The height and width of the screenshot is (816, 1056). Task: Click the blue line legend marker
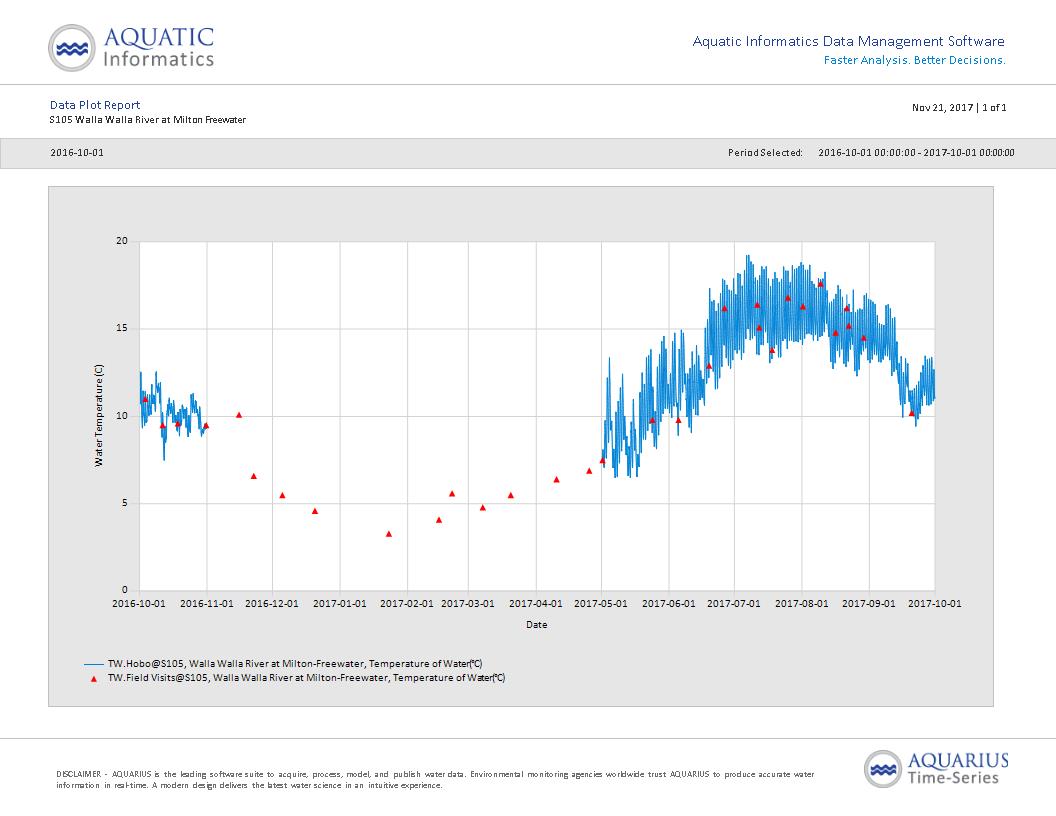[x=94, y=665]
